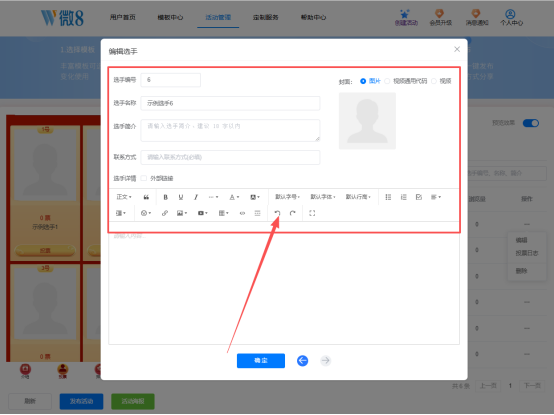Open the text alignment dropdown

(436, 197)
